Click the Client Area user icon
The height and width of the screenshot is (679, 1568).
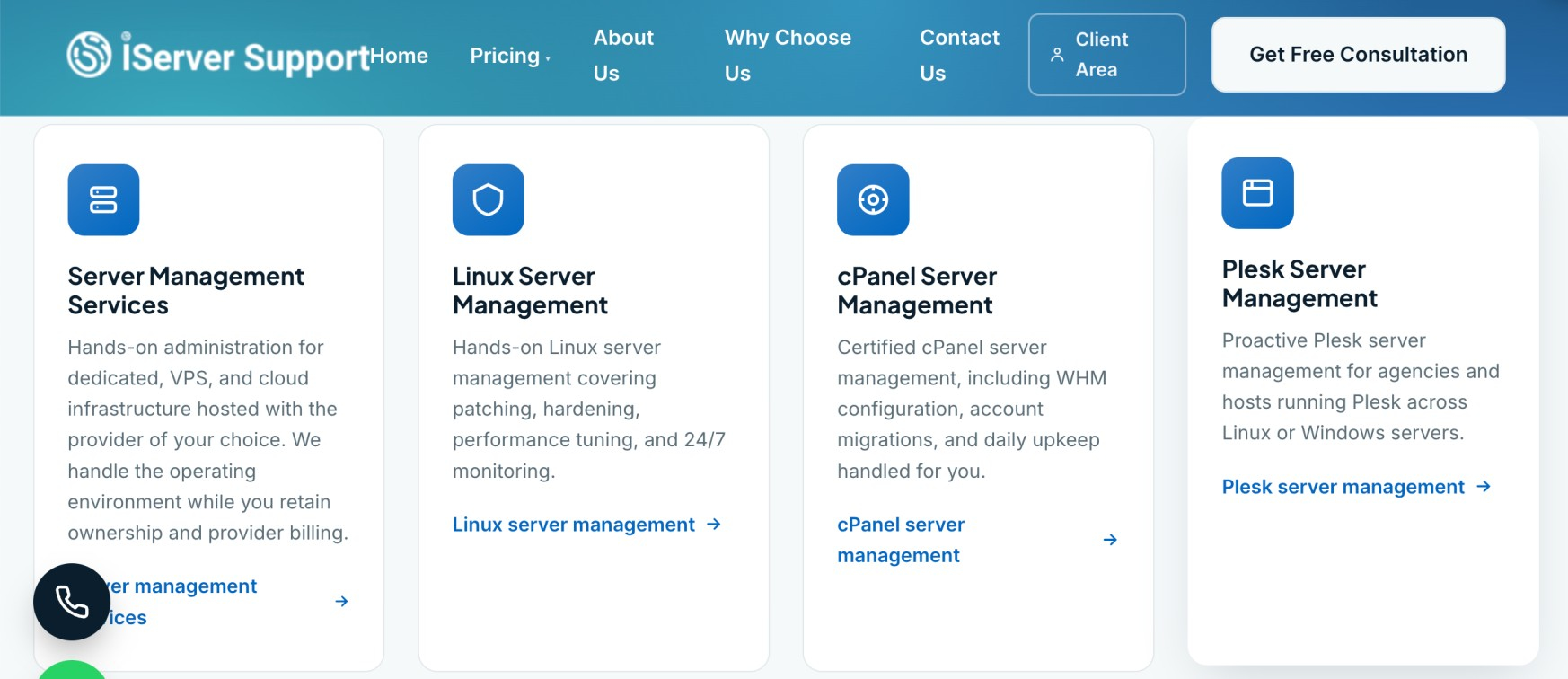pos(1057,55)
